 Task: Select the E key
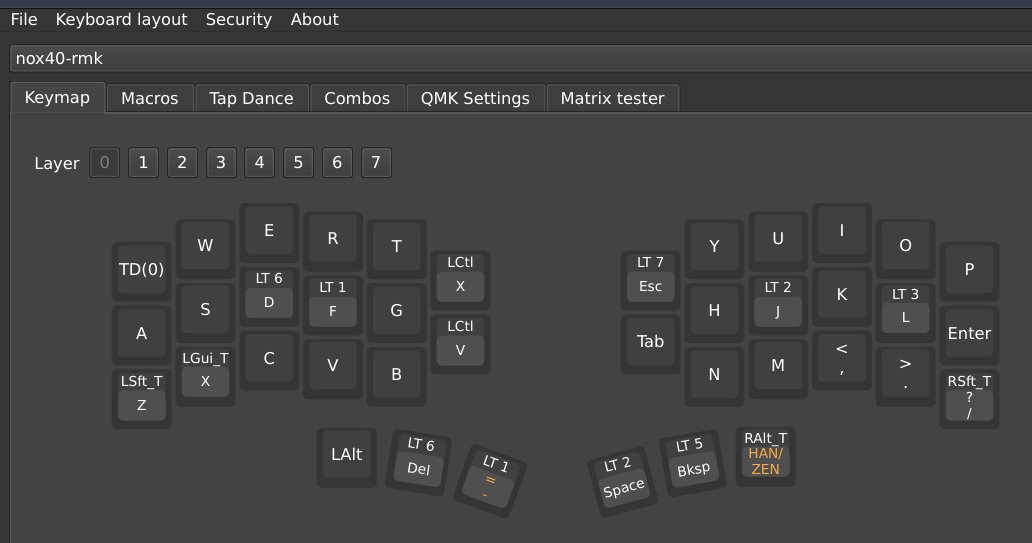point(269,233)
